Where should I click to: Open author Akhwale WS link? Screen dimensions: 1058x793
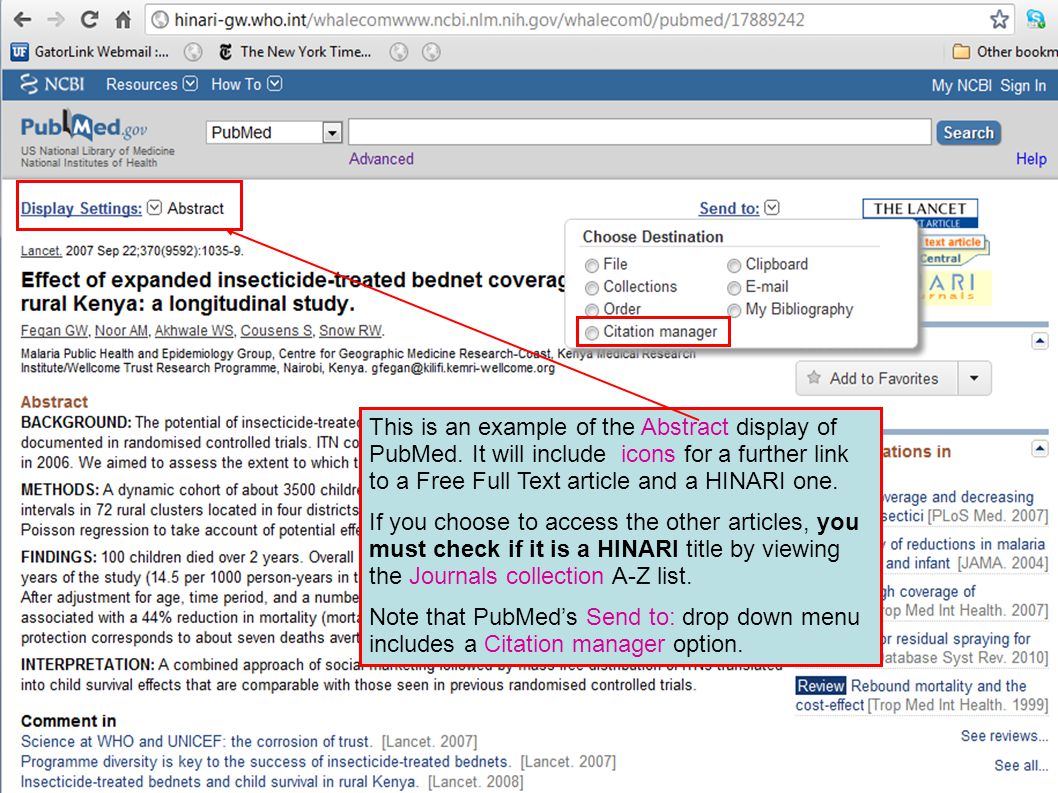point(194,331)
